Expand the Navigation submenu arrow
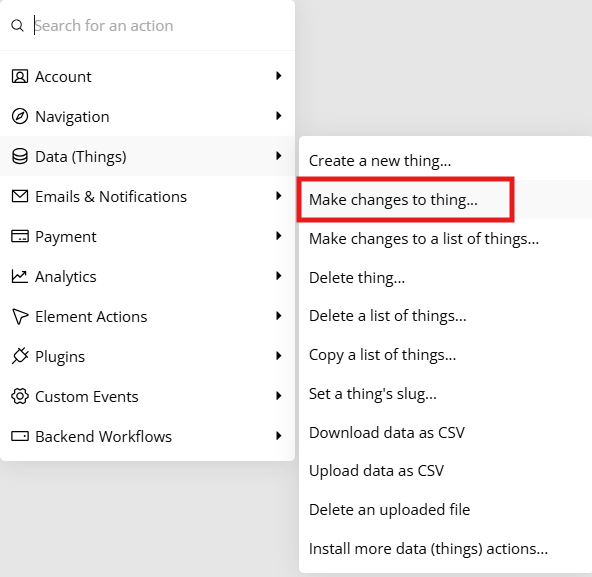 (x=279, y=116)
